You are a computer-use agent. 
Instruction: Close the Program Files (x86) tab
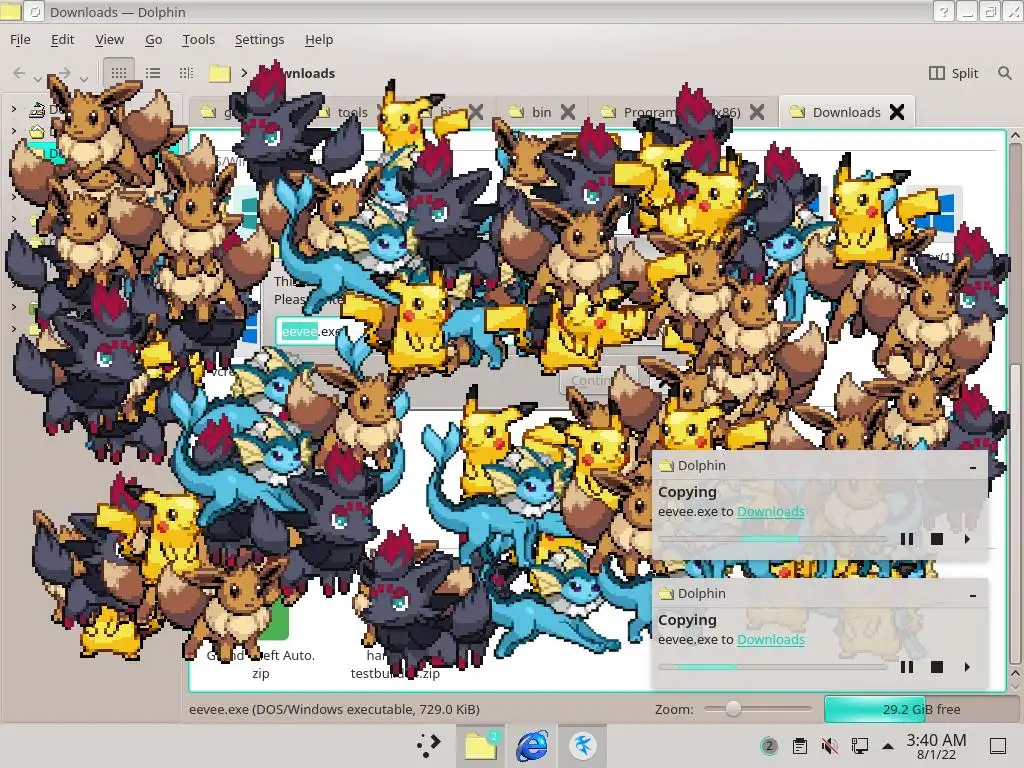757,112
